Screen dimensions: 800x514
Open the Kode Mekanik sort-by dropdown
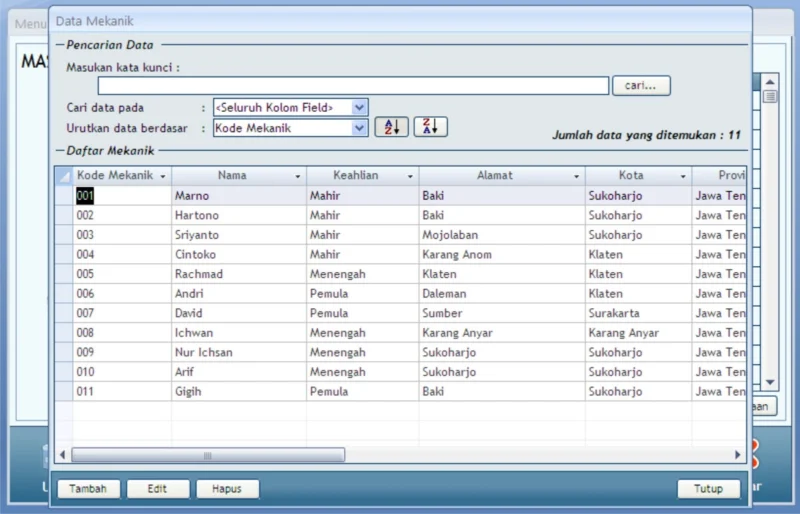click(x=359, y=128)
